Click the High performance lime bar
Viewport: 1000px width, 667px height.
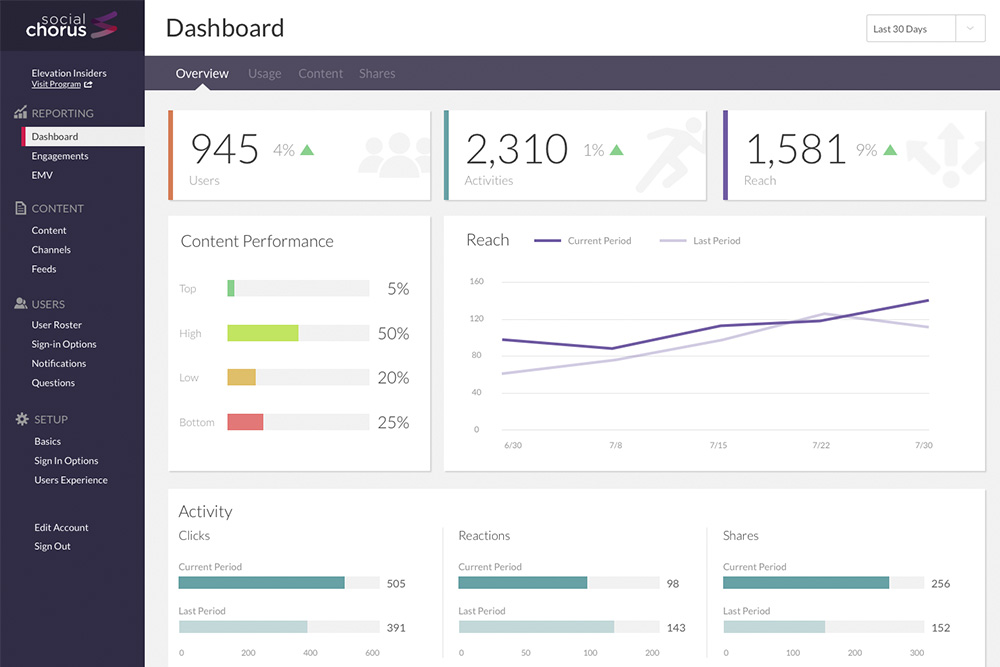[263, 333]
